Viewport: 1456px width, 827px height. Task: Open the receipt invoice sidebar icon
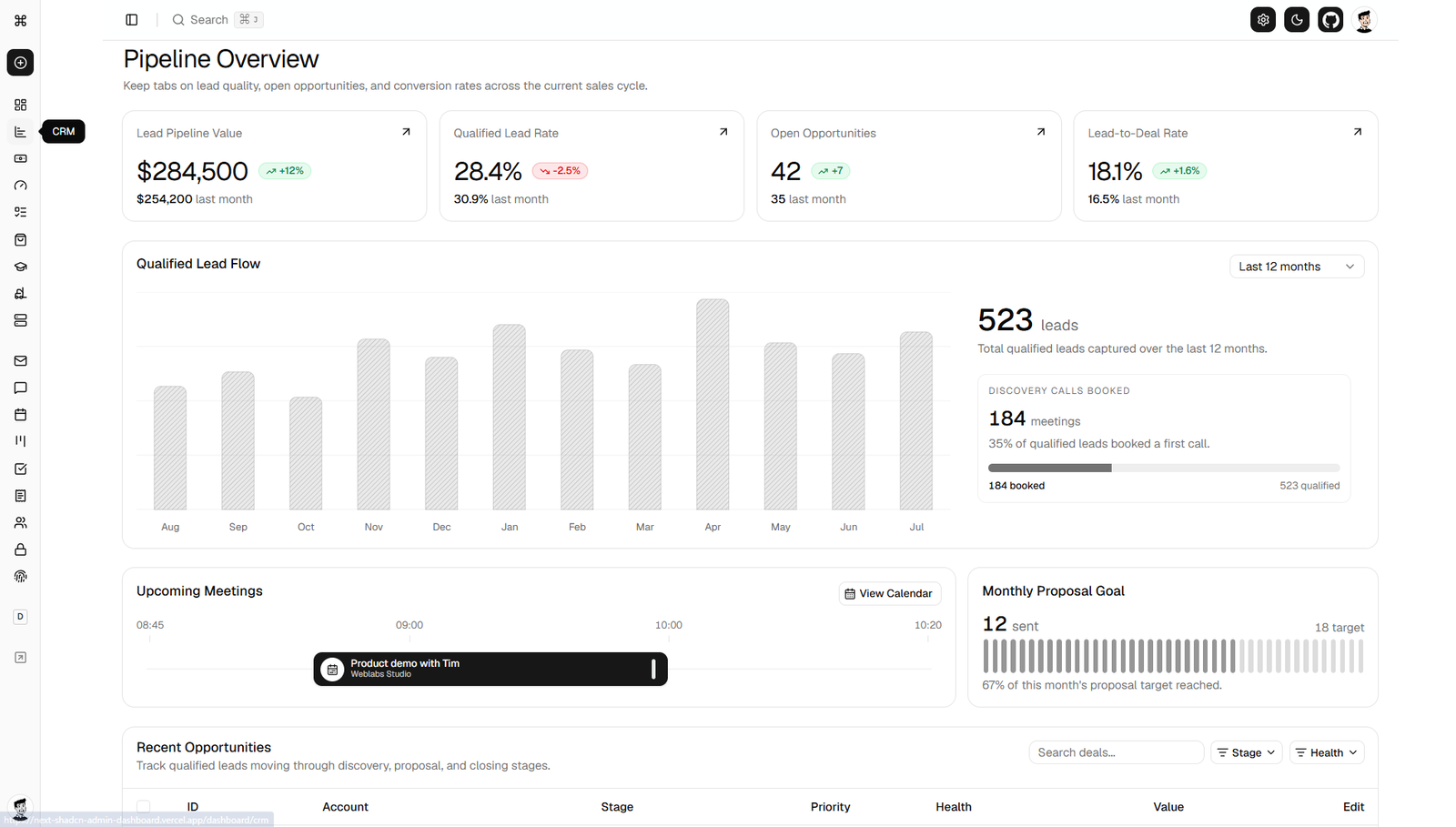pos(20,496)
